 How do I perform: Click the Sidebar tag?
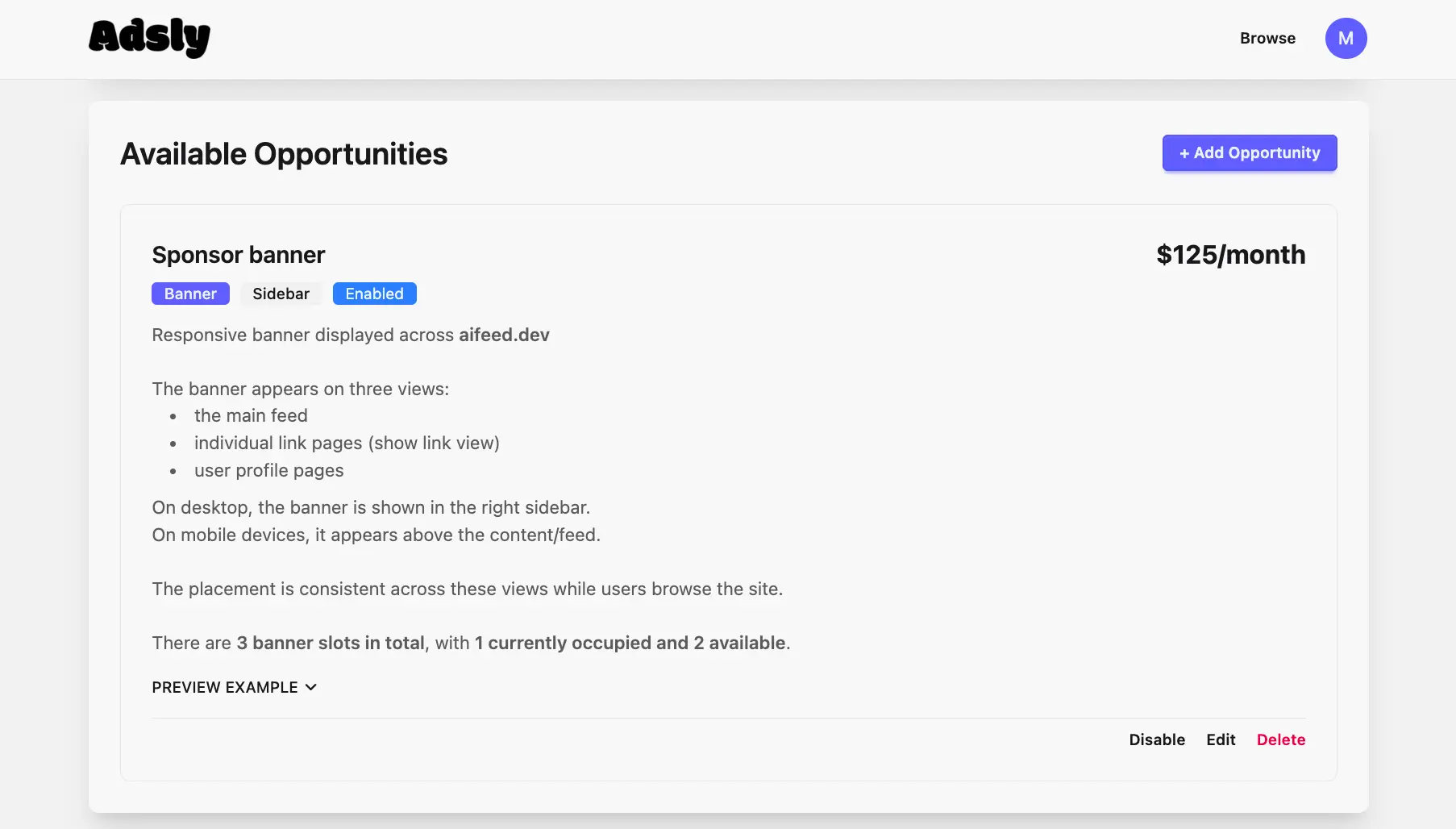click(281, 294)
